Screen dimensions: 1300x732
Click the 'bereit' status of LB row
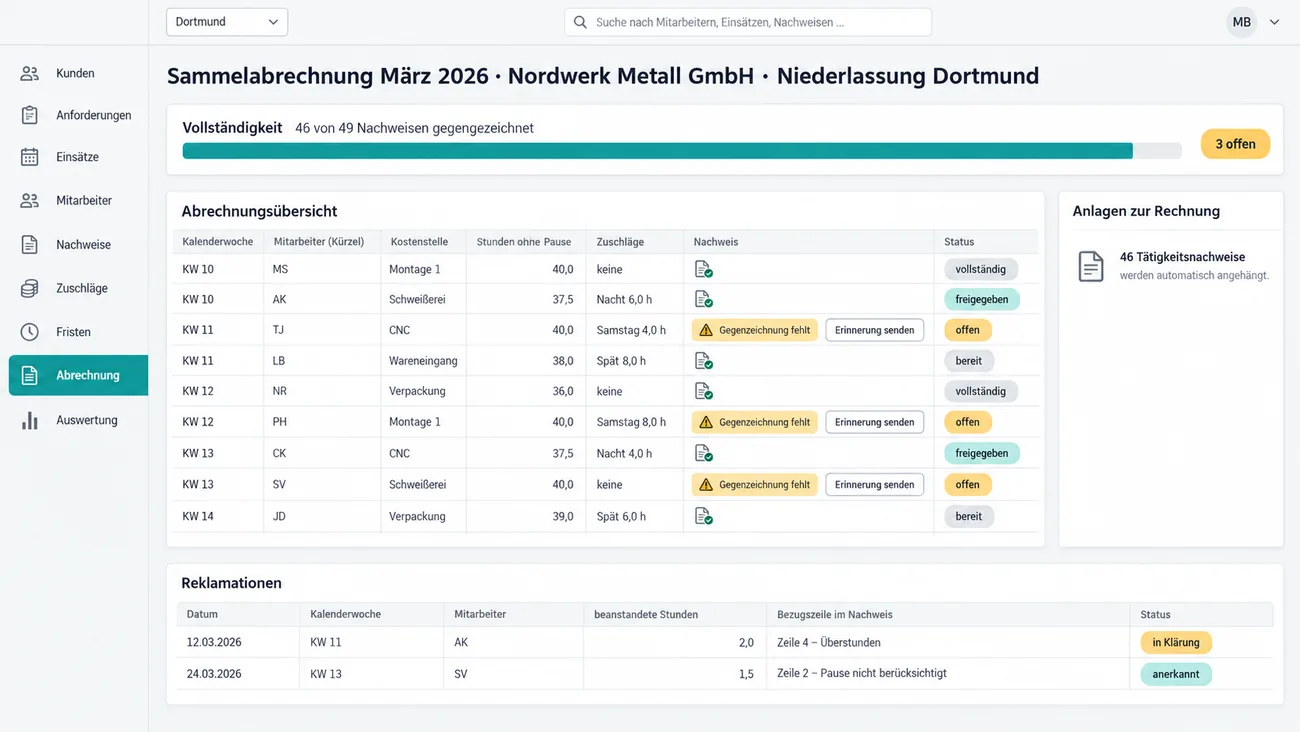point(969,361)
